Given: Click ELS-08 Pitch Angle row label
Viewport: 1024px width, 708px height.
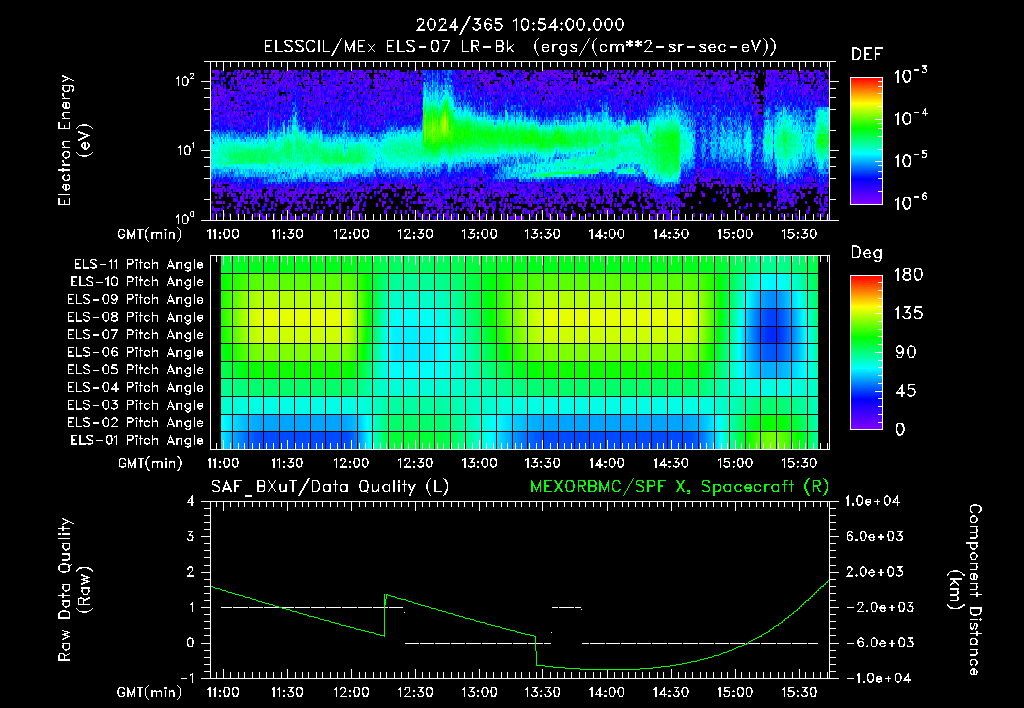Looking at the screenshot, I should pos(136,317).
